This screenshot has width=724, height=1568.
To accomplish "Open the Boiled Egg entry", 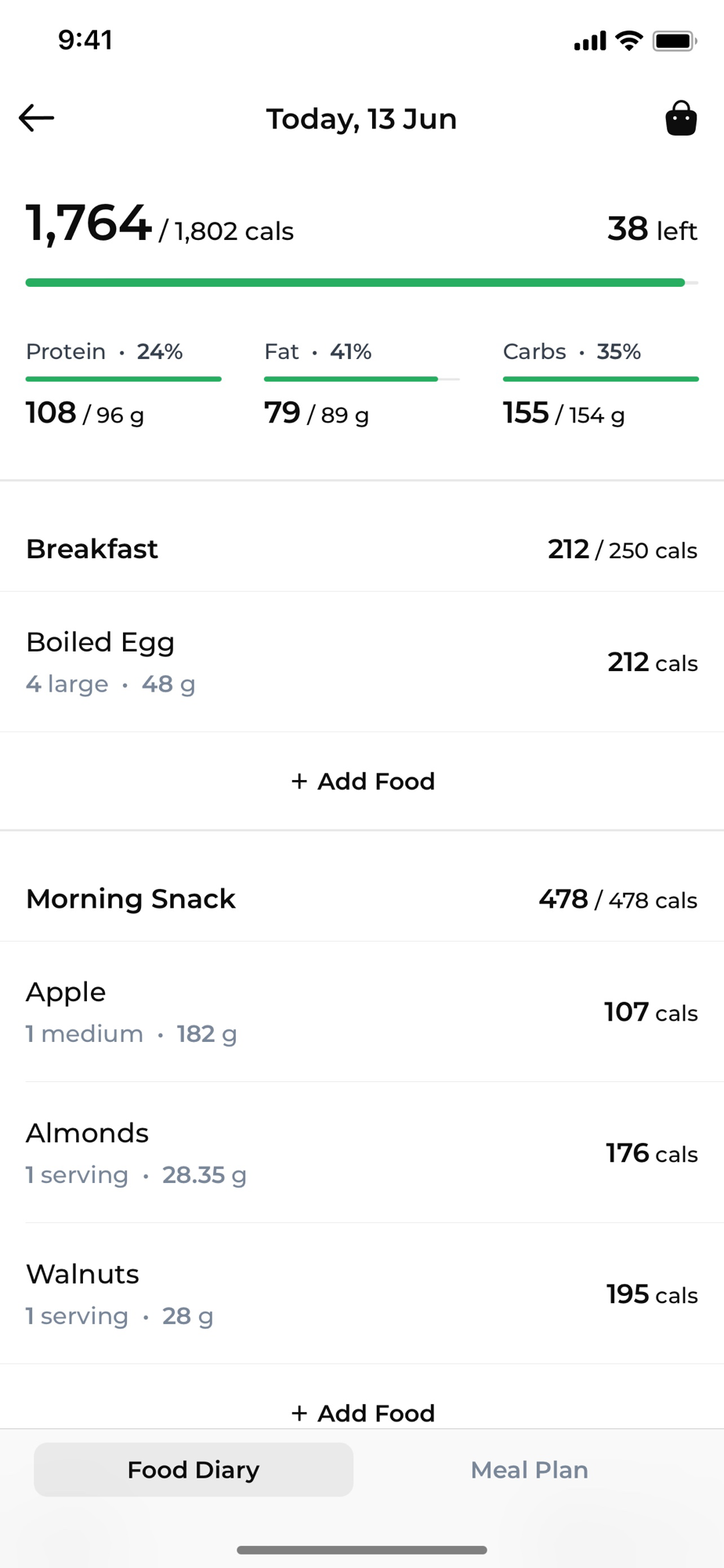I will click(x=362, y=662).
